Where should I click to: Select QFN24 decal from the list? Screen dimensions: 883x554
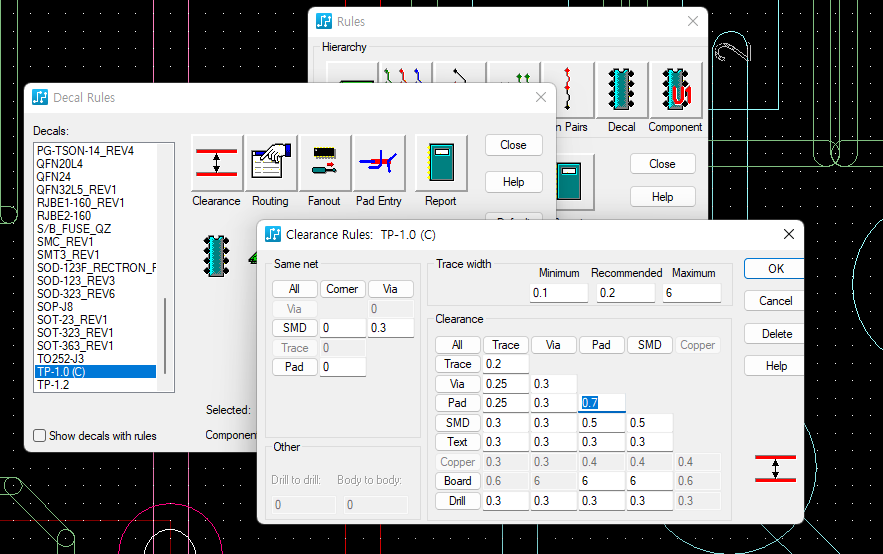pyautogui.click(x=54, y=177)
